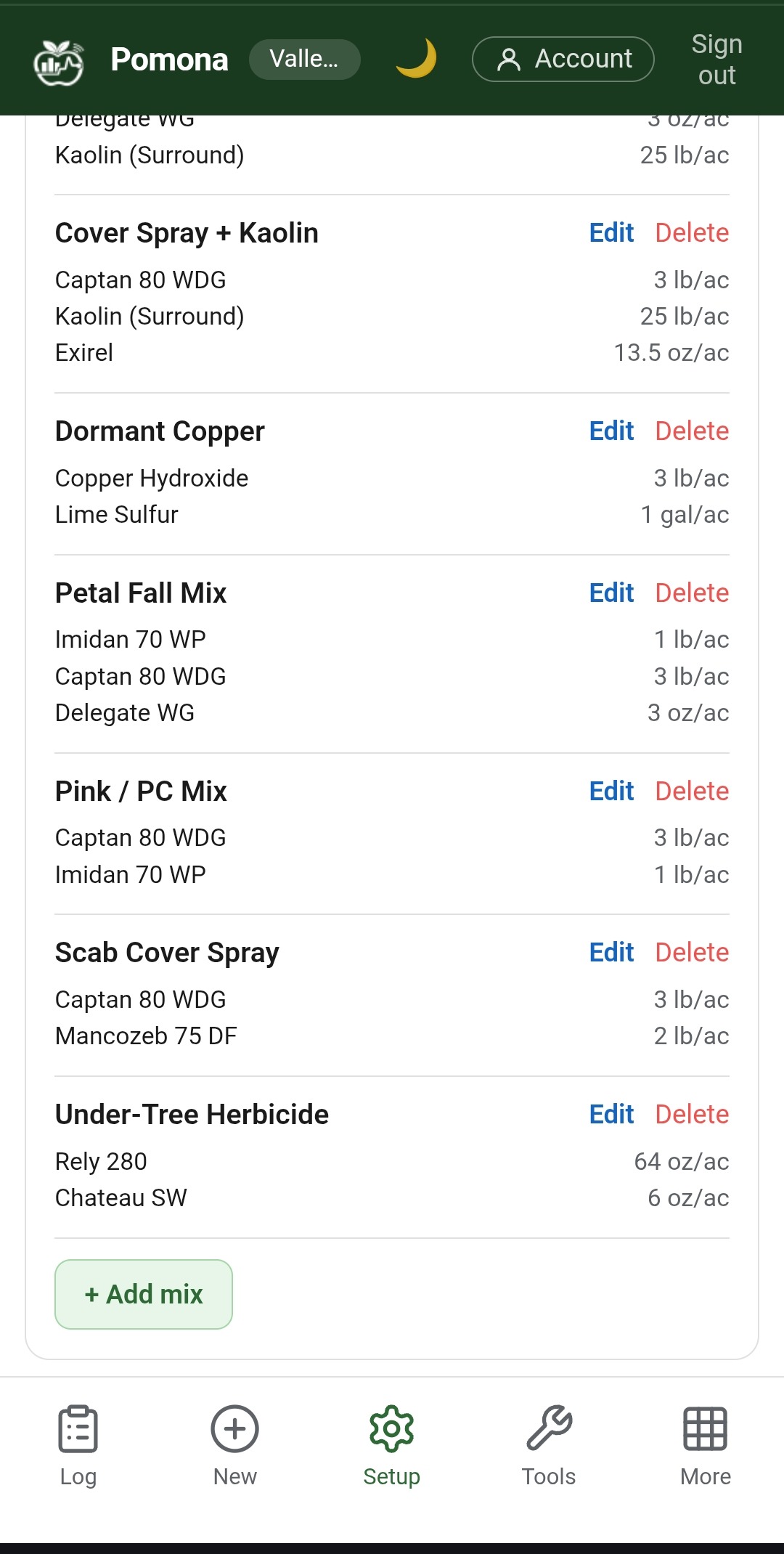Delete the Under-Tree Herbicide mix

(692, 1115)
